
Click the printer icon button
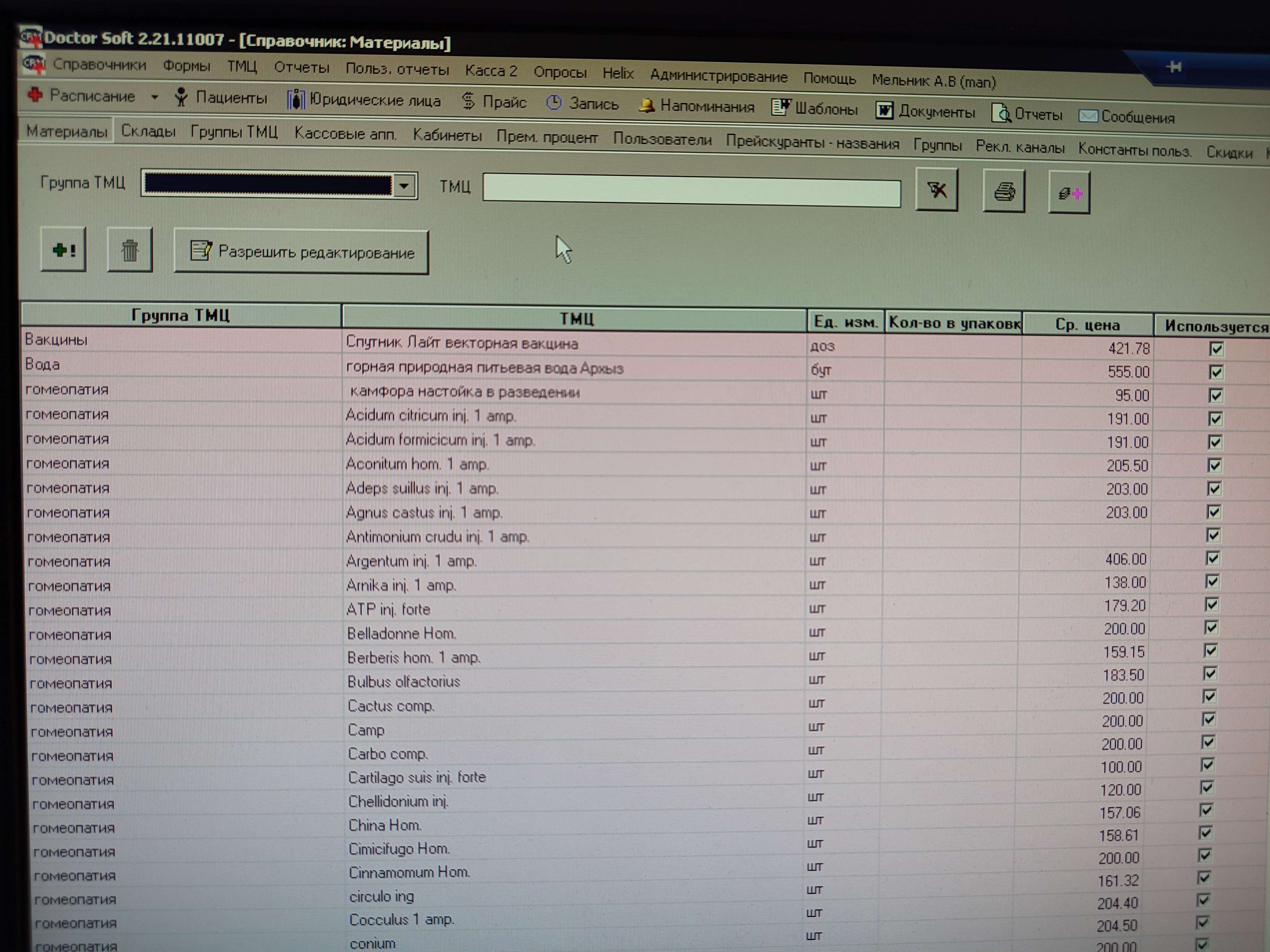point(1004,191)
